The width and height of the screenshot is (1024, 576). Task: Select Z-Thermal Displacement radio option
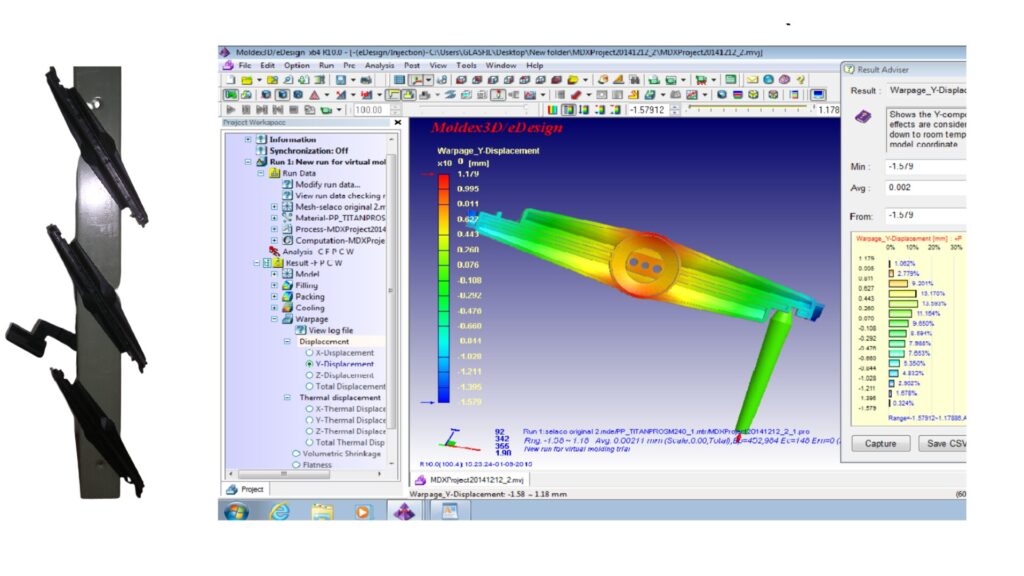tap(309, 431)
